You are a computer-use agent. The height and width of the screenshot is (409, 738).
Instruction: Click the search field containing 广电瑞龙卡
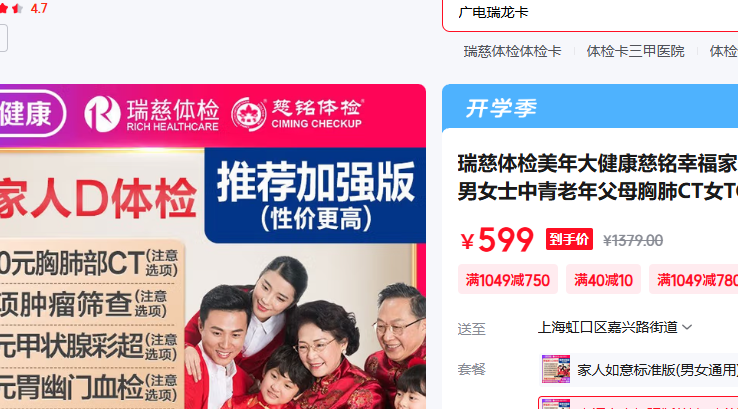tap(590, 13)
